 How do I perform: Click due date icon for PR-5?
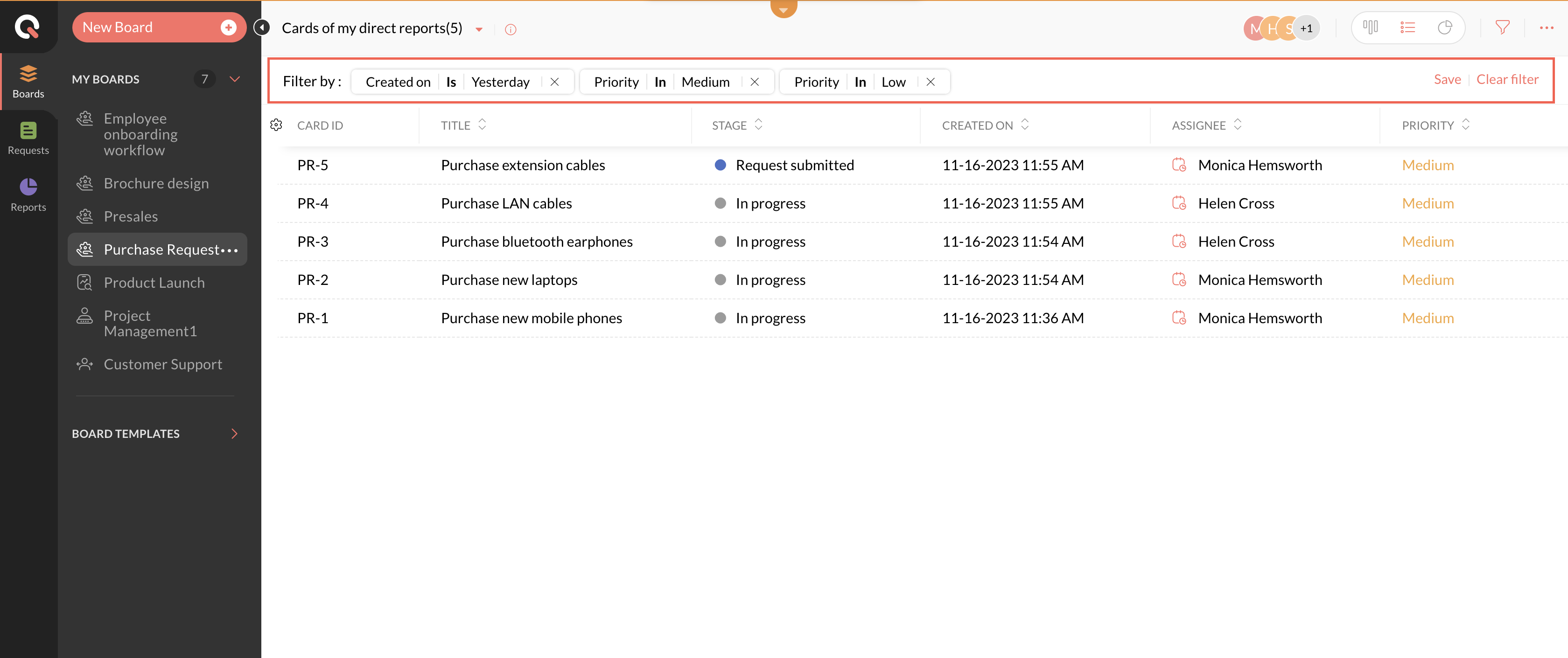pyautogui.click(x=1178, y=165)
